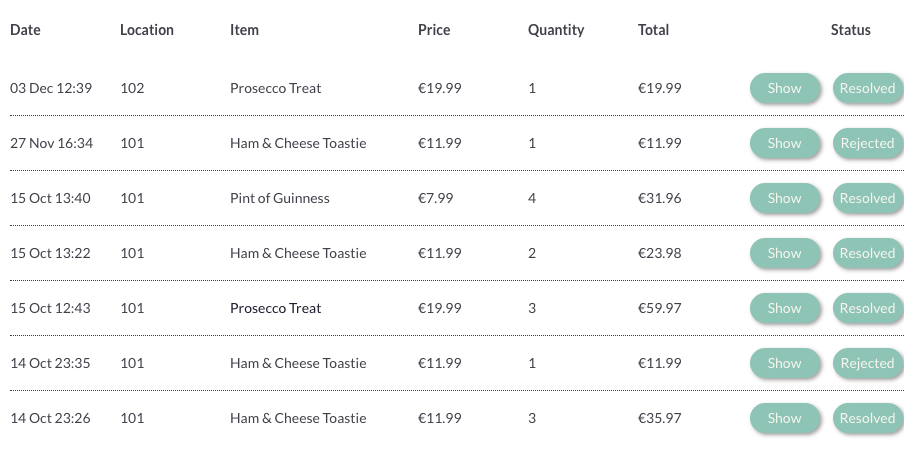
Task: Click Resolved on the 15 Oct 12:43 row
Action: point(867,308)
